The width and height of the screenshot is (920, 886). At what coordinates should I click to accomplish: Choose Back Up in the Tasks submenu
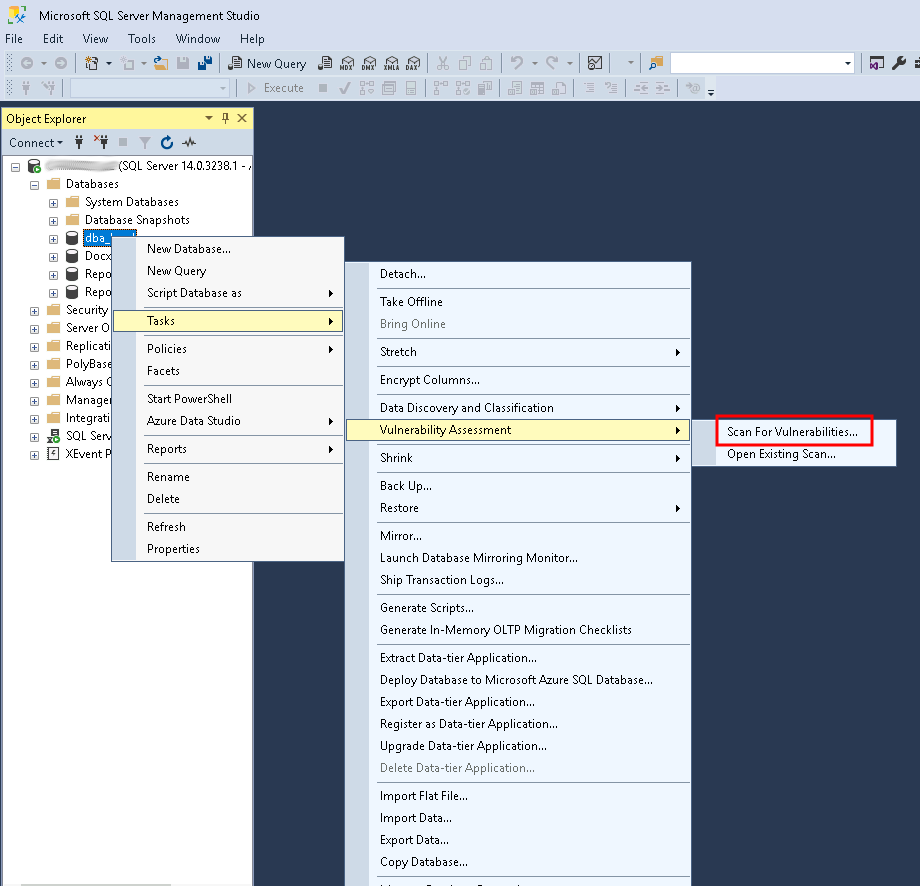[x=518, y=486]
